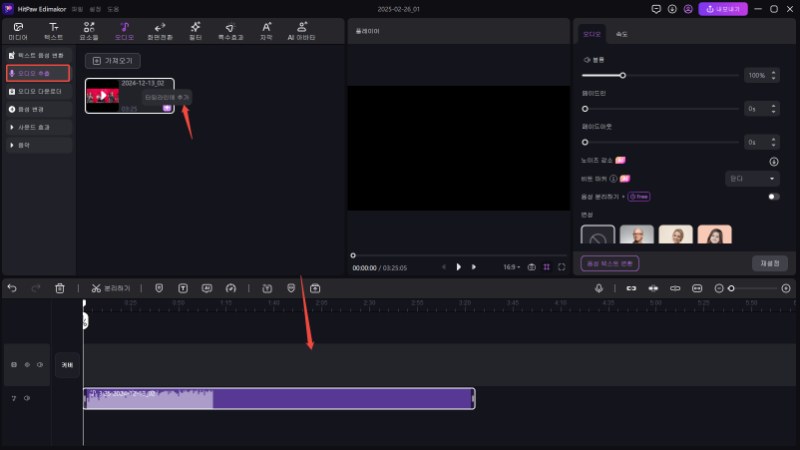Click the undo arrow in timeline toolbar
Screen dimensions: 800x450
click(12, 288)
